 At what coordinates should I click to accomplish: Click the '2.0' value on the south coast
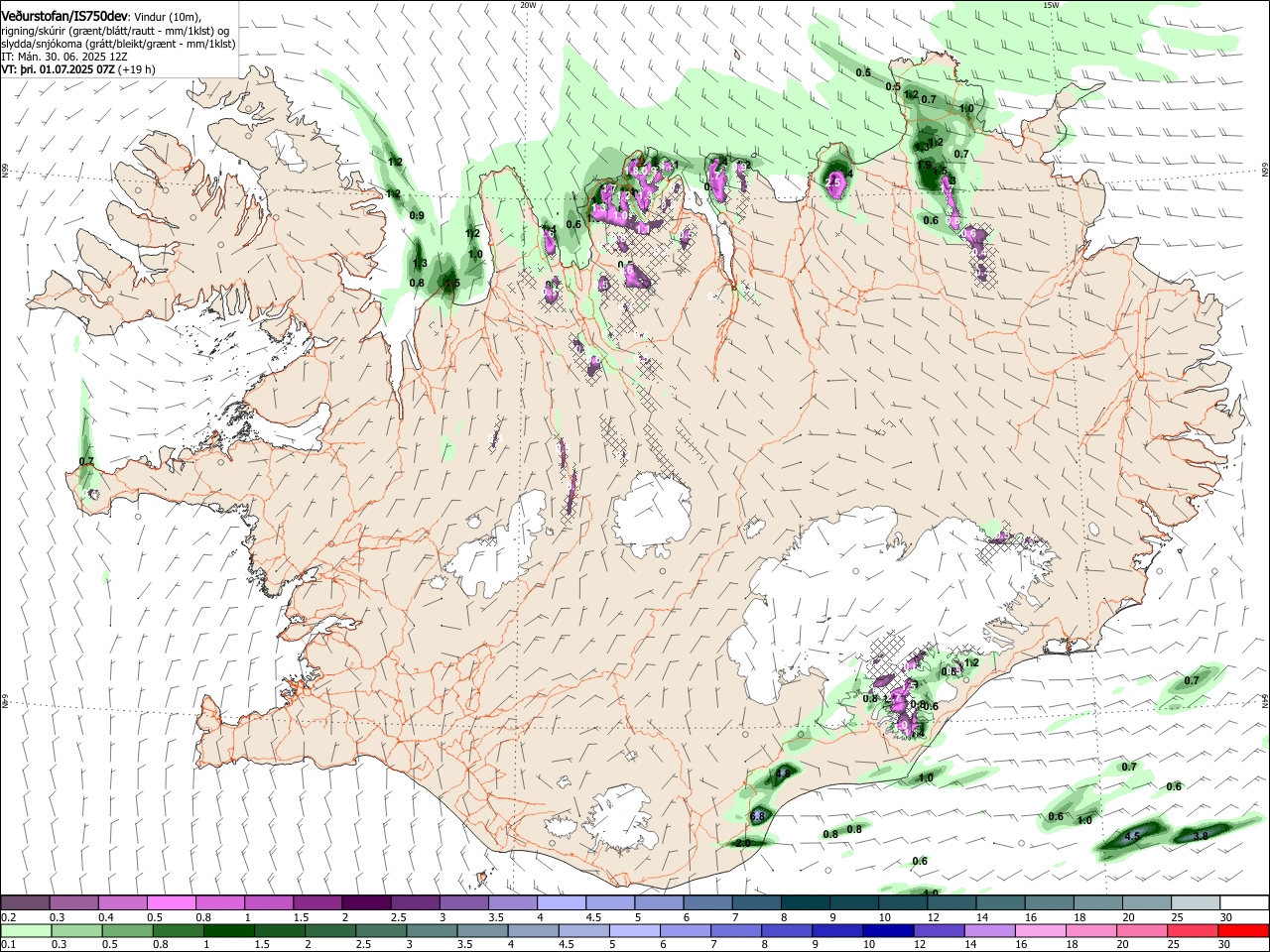(x=743, y=843)
